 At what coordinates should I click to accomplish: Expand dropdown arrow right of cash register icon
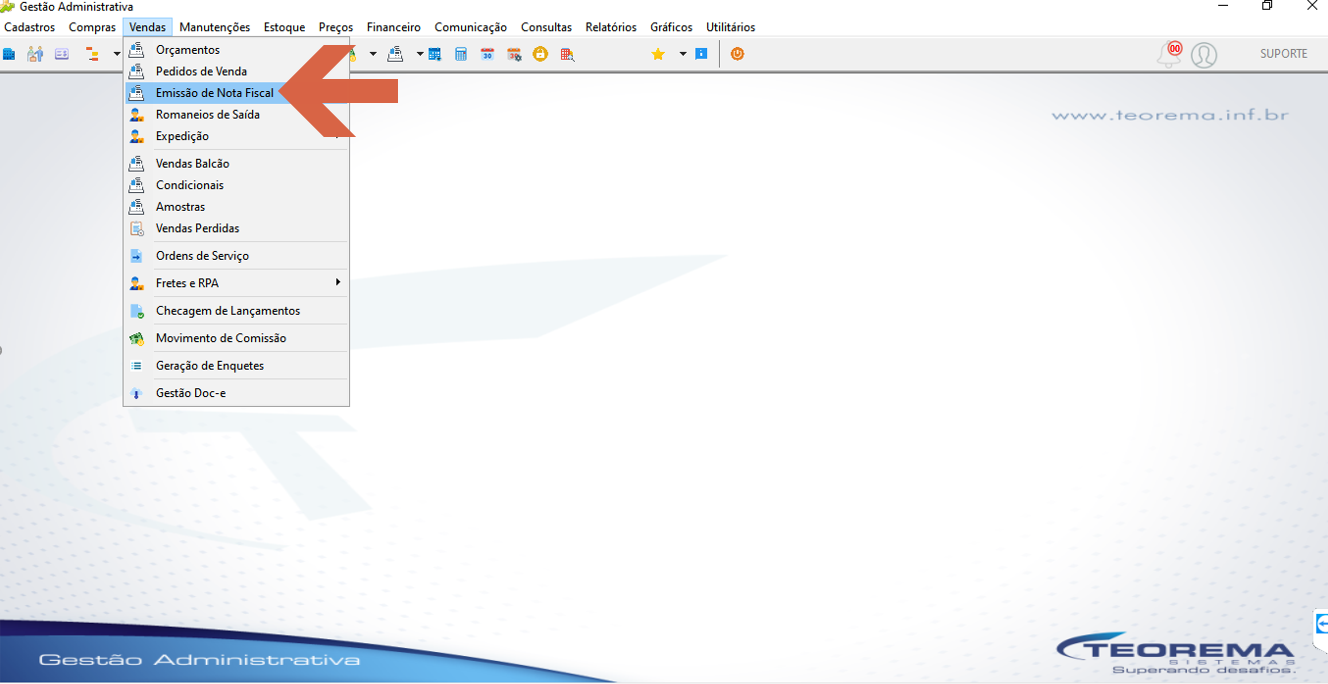click(x=419, y=54)
